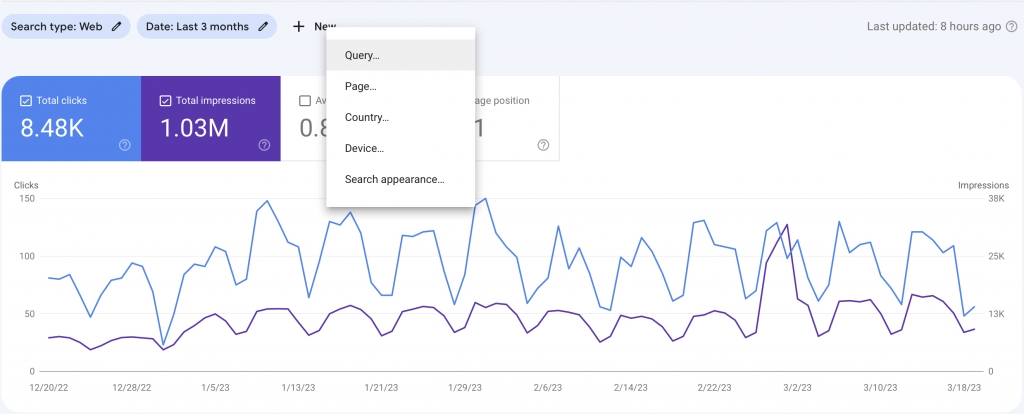The width and height of the screenshot is (1024, 414).
Task: Click the impressions spike near 3/2/23
Action: pos(788,225)
